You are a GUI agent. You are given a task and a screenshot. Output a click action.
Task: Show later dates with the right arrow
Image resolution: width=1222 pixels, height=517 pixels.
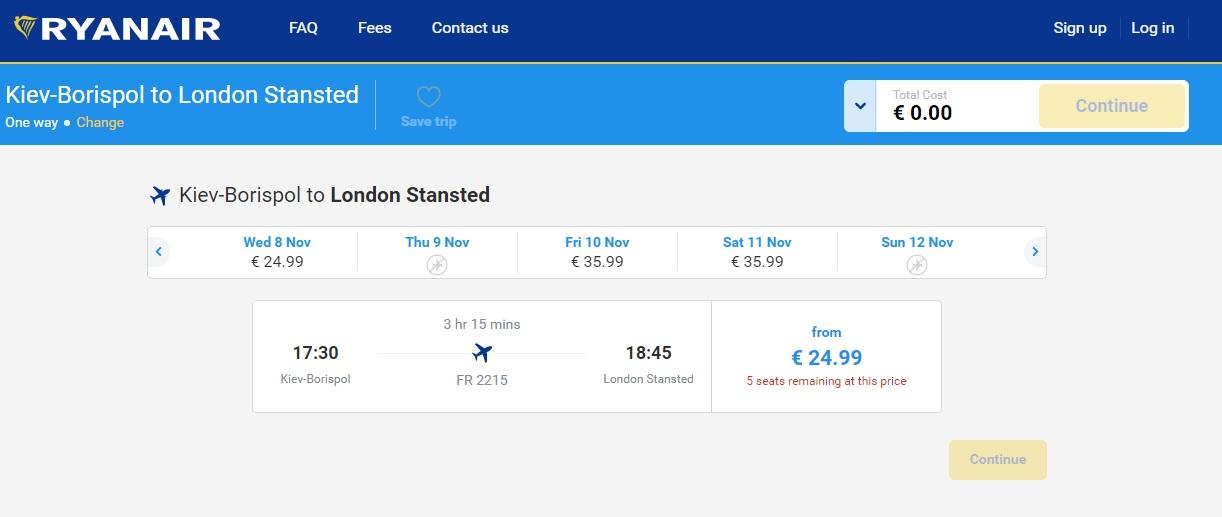1035,252
